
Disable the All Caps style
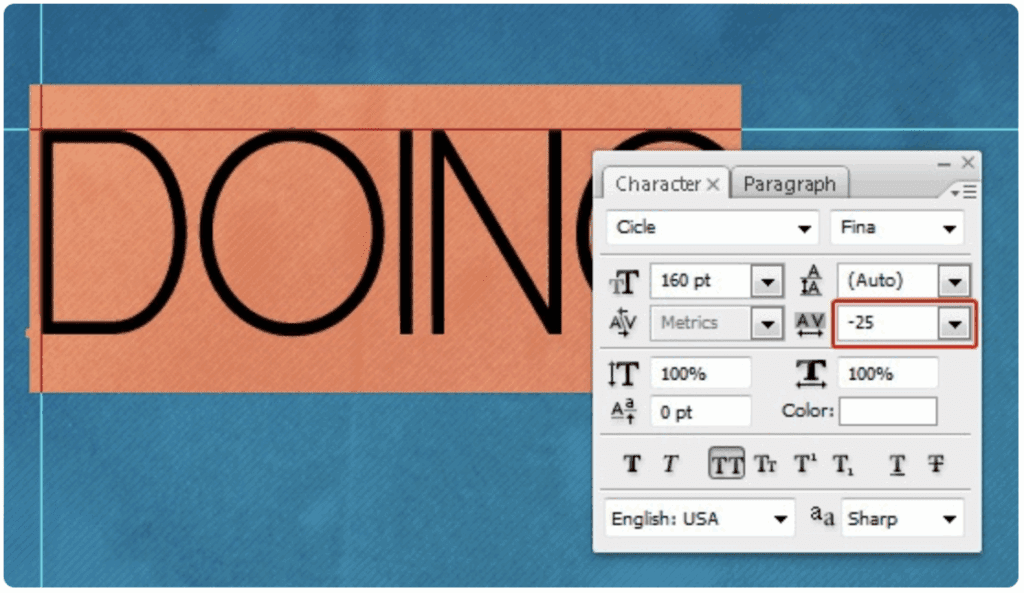pyautogui.click(x=727, y=464)
